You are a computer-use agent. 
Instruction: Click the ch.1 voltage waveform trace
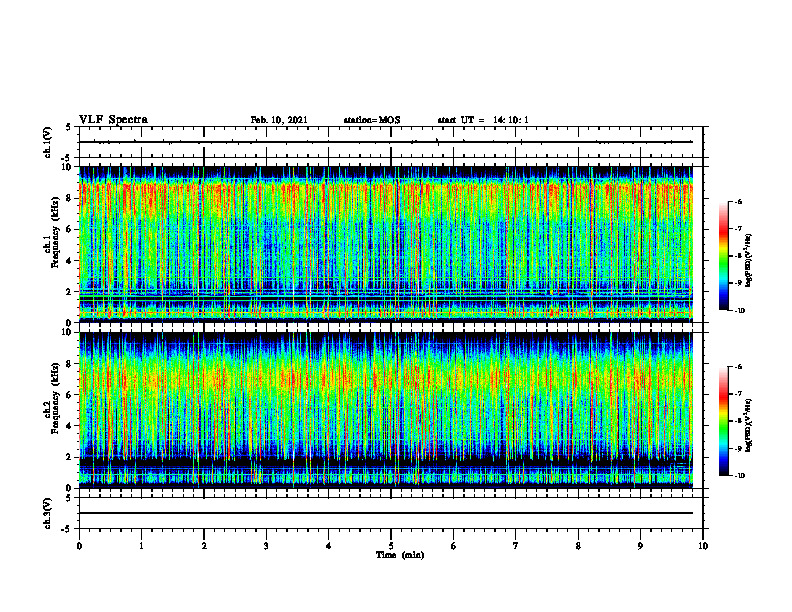click(x=386, y=142)
